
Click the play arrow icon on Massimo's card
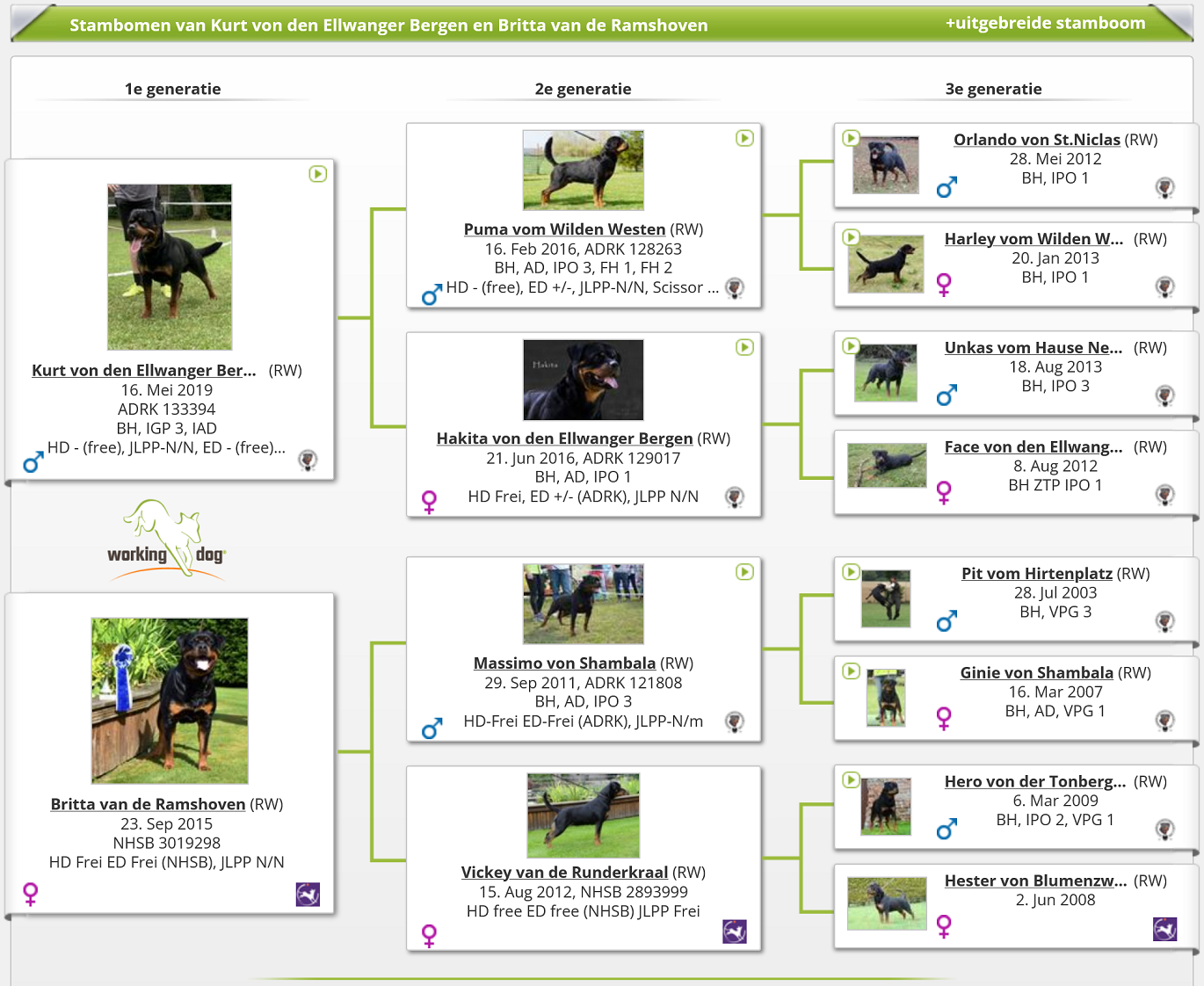pos(744,572)
